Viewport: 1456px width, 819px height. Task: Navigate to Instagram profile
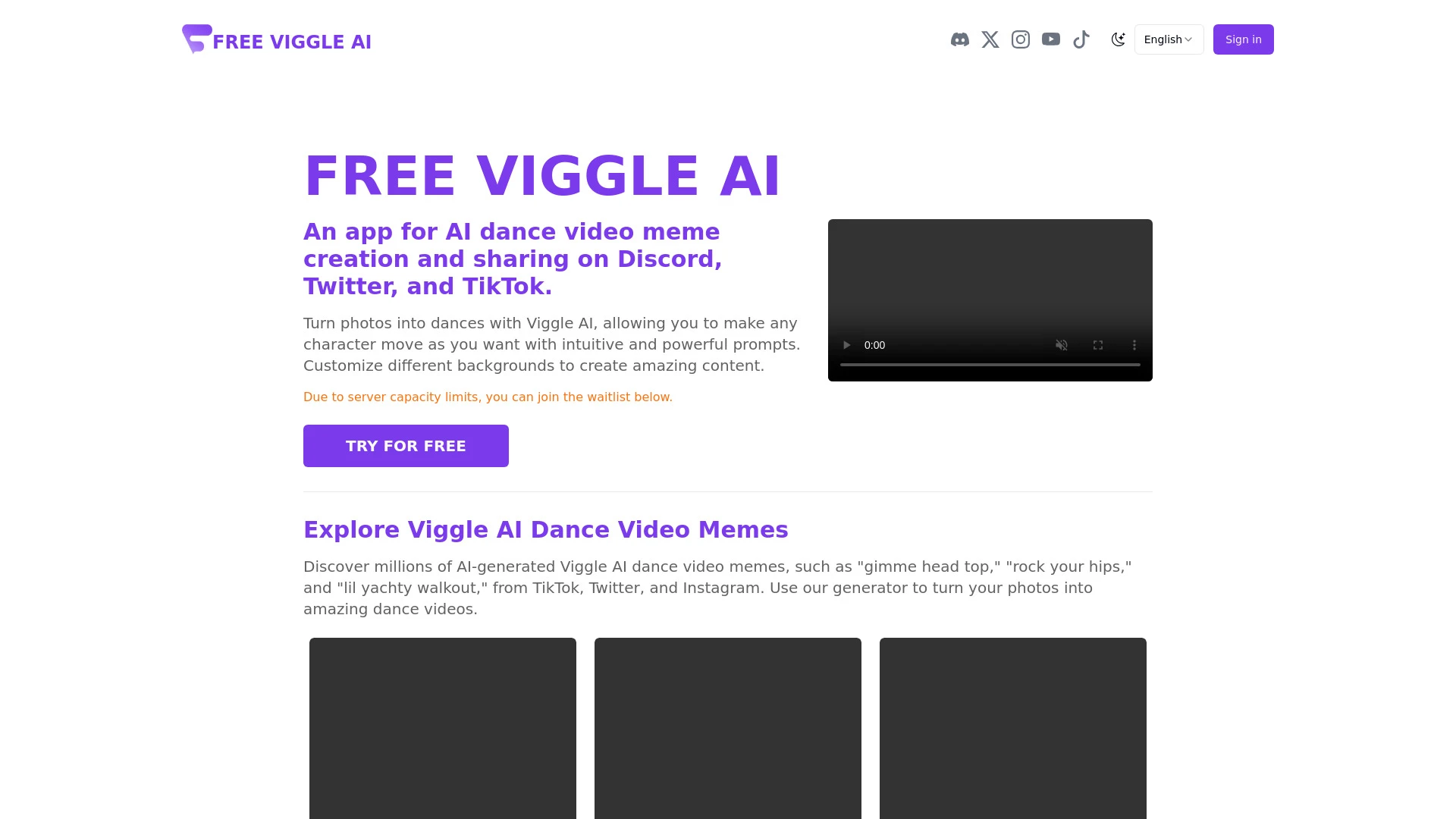point(1020,39)
